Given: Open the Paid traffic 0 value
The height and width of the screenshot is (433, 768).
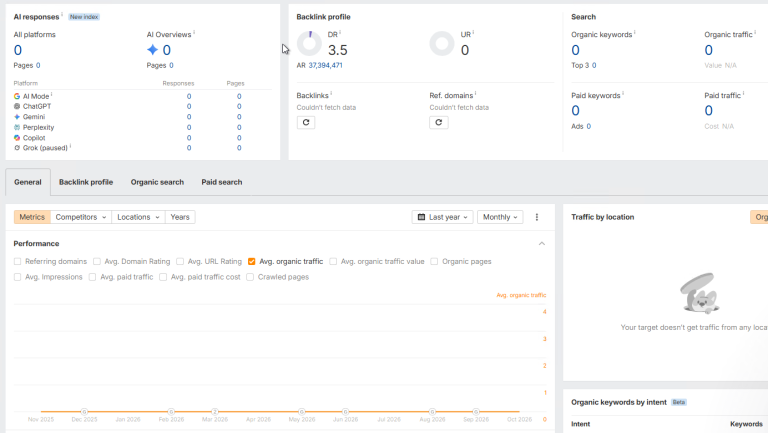Looking at the screenshot, I should [x=709, y=111].
